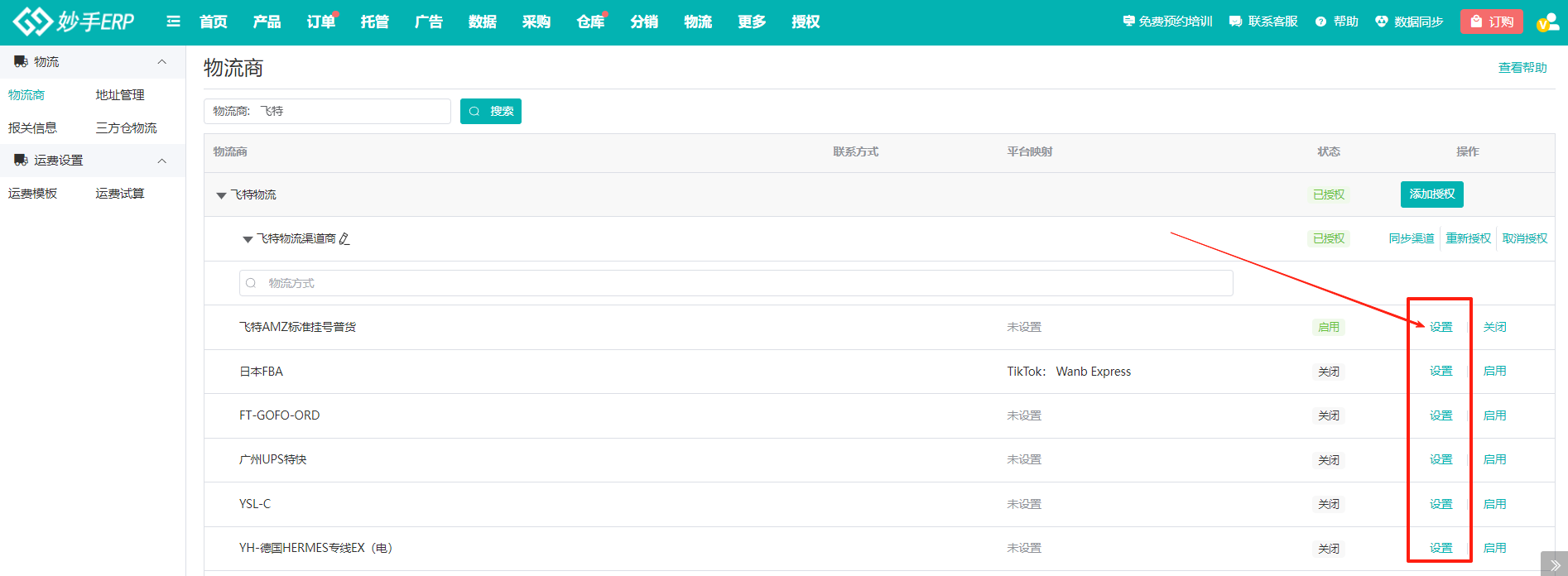
Task: Click the double-arrow expand icon at bottom right
Action: coord(1555,565)
